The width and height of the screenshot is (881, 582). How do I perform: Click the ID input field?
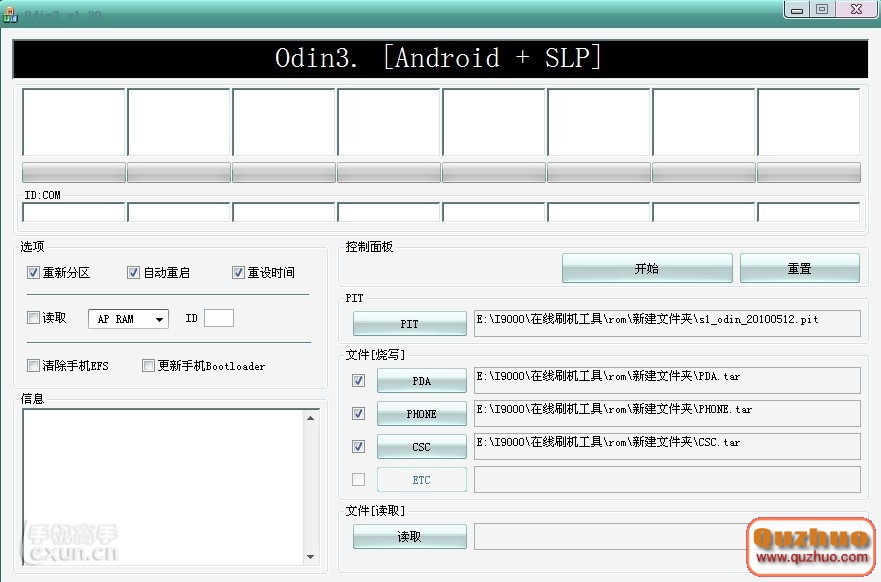tap(218, 318)
